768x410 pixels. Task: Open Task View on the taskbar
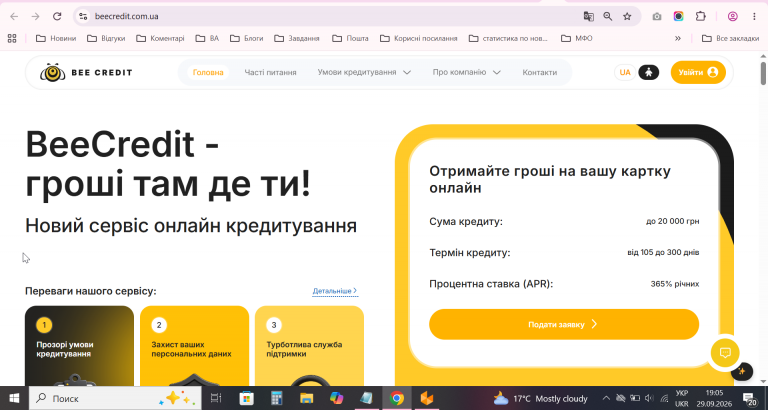click(216, 398)
